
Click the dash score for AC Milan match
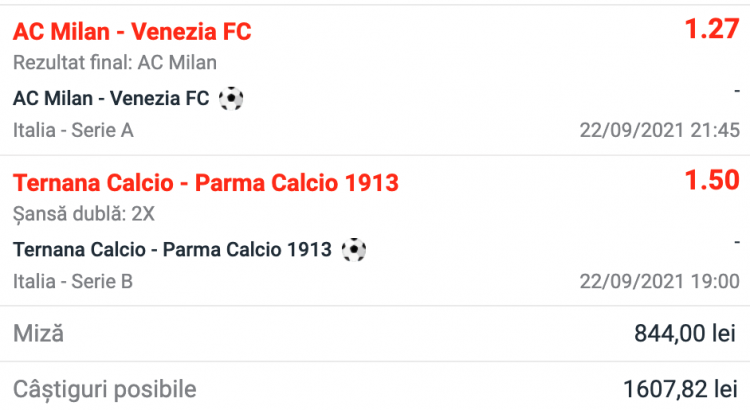pyautogui.click(x=735, y=92)
